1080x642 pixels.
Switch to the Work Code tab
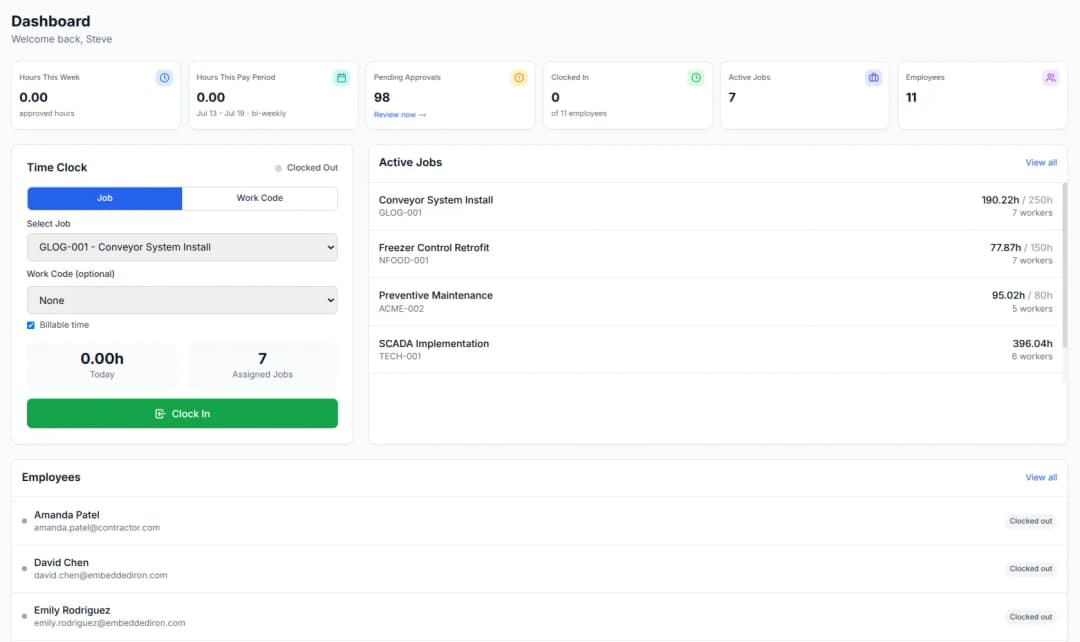(260, 198)
